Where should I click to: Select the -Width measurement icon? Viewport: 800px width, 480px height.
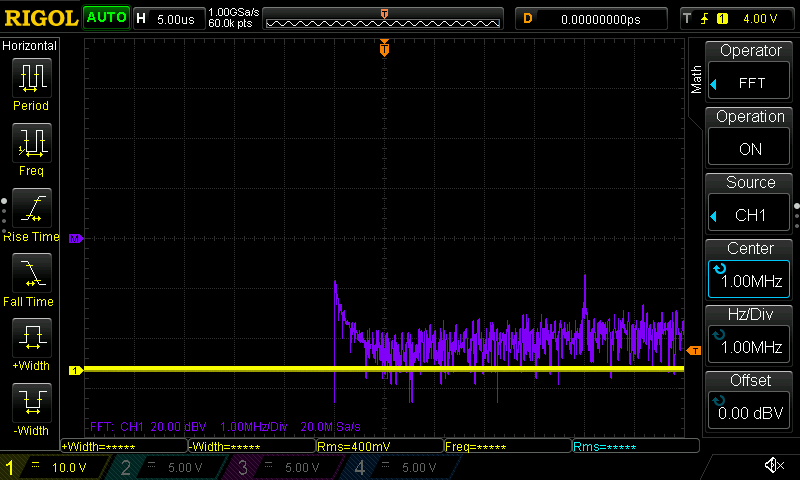(x=31, y=403)
